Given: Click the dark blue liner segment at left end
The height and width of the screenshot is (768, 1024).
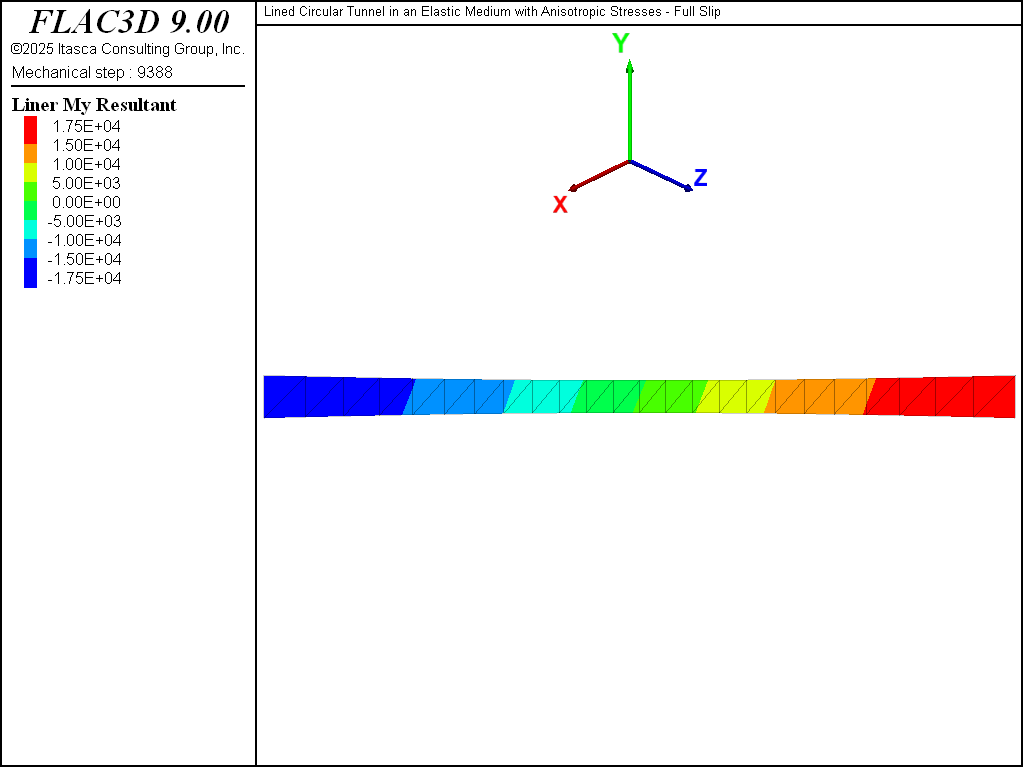Looking at the screenshot, I should 336,396.
